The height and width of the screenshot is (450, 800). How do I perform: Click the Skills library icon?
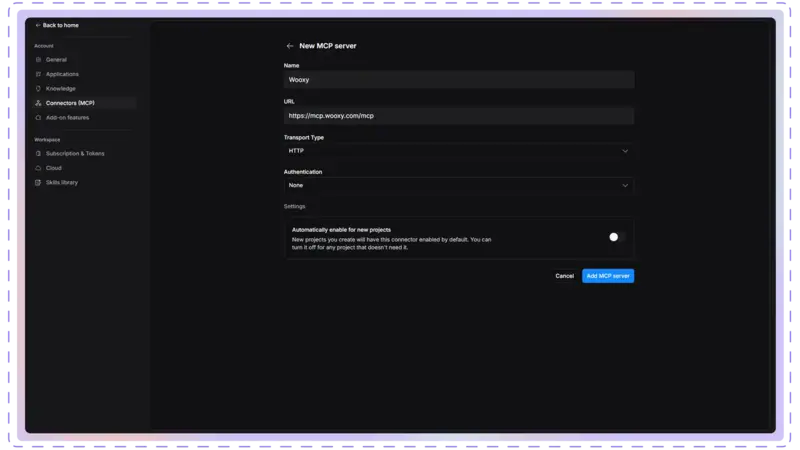(x=38, y=183)
